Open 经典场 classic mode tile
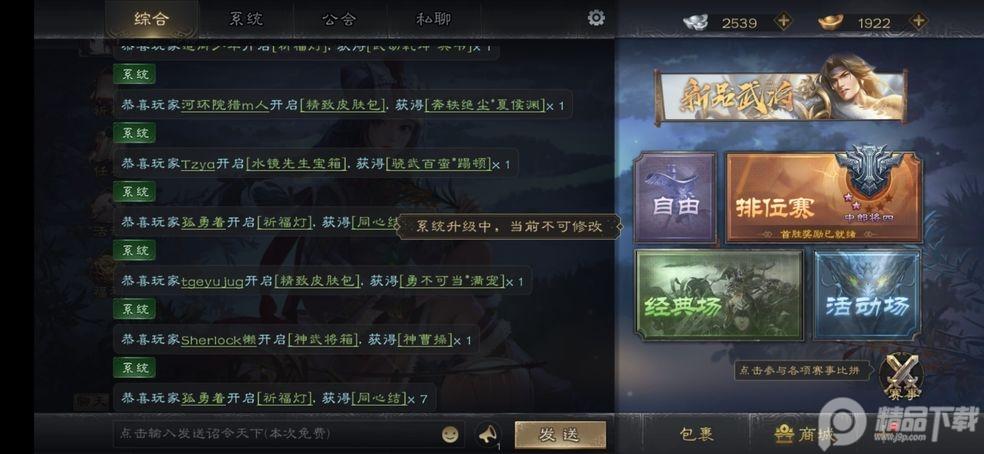The height and width of the screenshot is (454, 984). point(719,295)
